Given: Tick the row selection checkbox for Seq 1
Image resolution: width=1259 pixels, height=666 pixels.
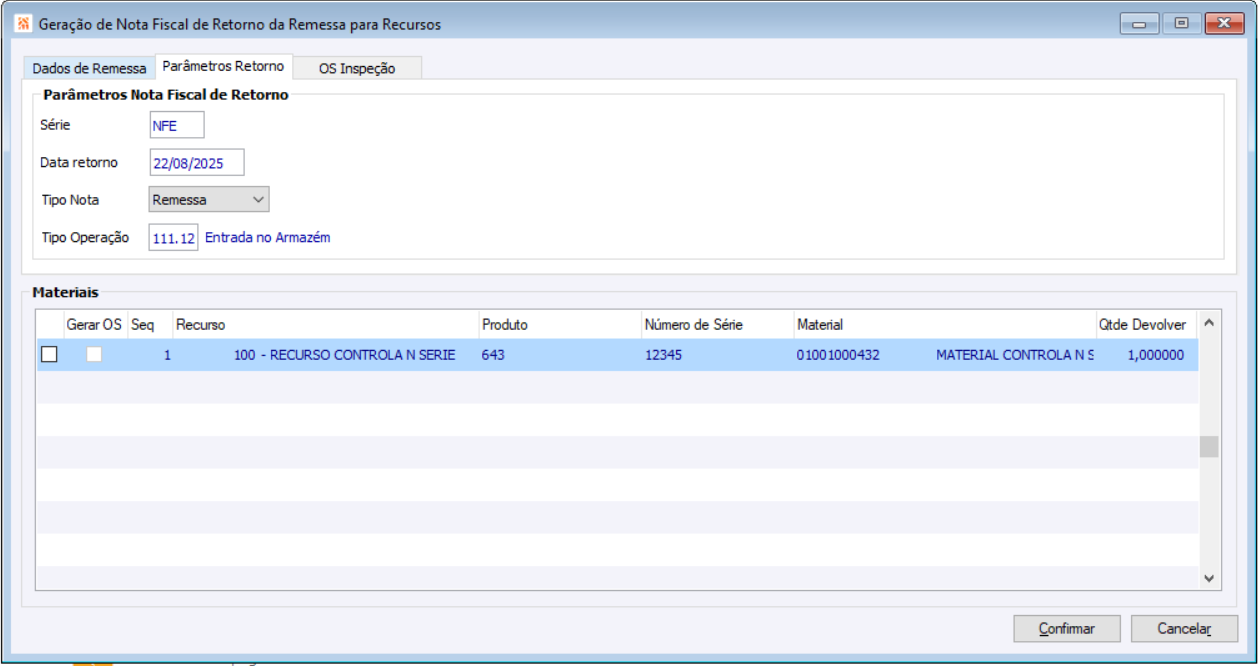Looking at the screenshot, I should pos(49,354).
